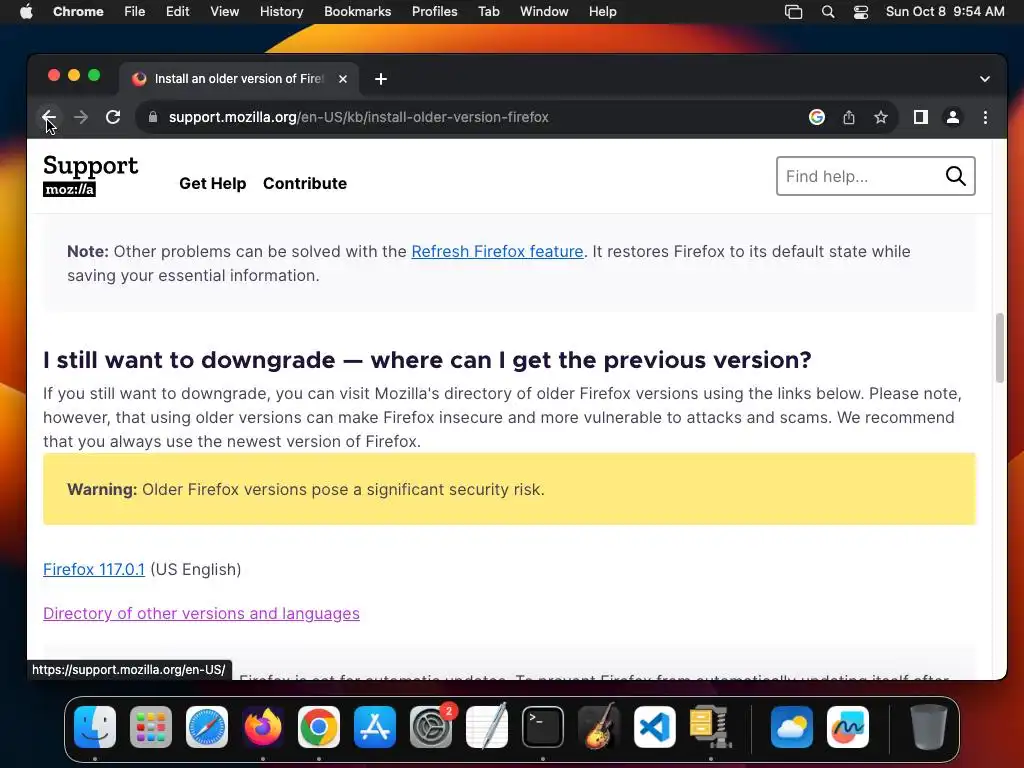This screenshot has height=768, width=1024.
Task: Open the archive utility icon in Dock
Action: (711, 727)
